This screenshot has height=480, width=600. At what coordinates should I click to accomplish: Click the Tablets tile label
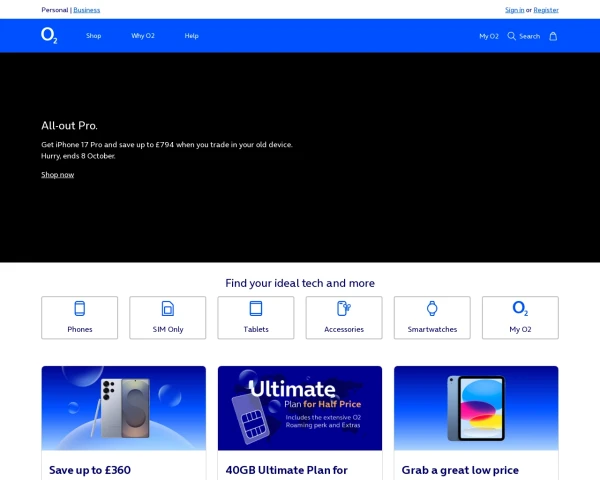(256, 329)
